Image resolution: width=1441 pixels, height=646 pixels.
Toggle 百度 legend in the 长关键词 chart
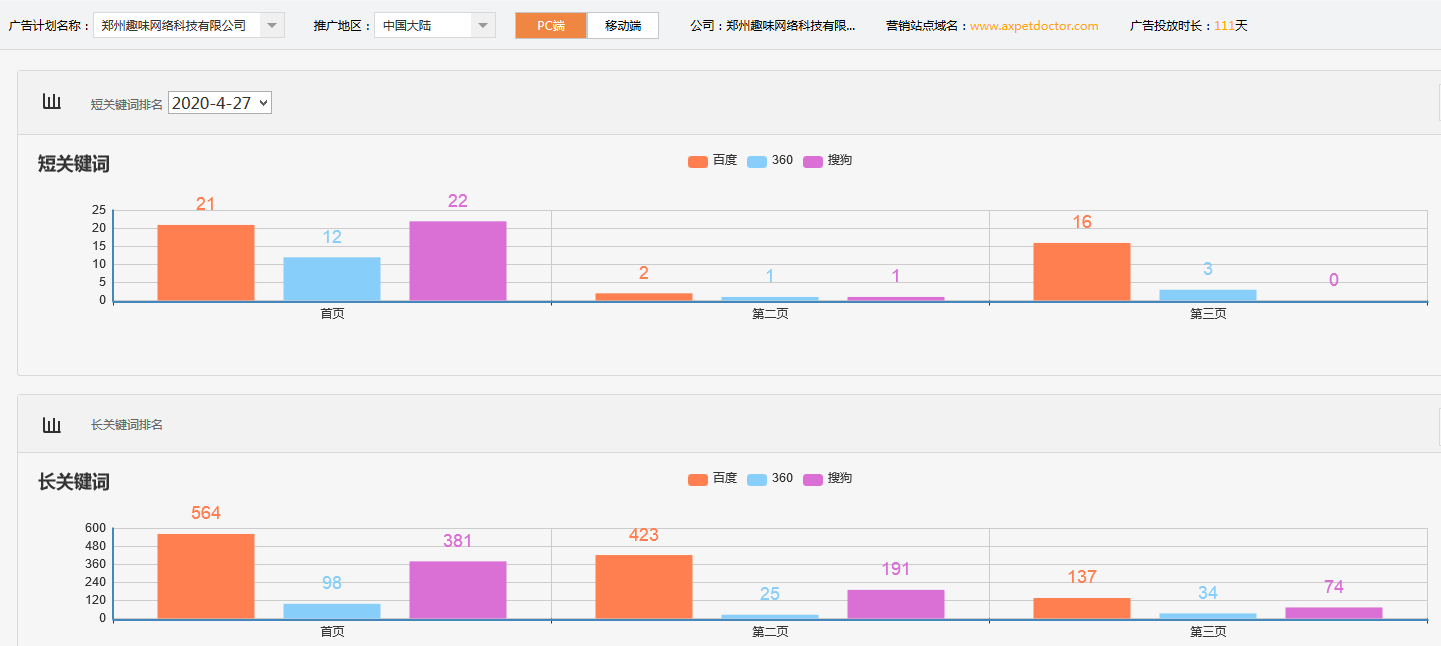(712, 479)
